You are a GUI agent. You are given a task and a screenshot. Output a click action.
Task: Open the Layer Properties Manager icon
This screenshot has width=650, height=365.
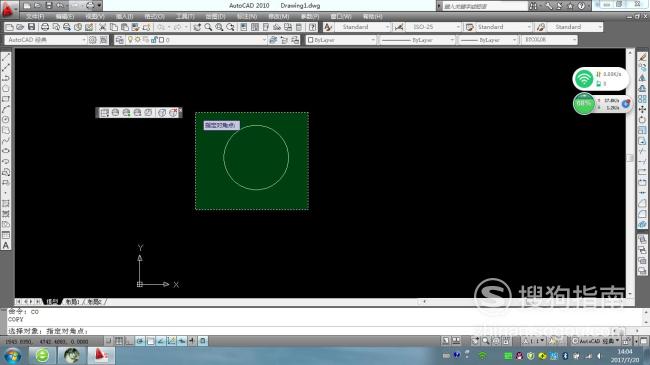(x=119, y=40)
